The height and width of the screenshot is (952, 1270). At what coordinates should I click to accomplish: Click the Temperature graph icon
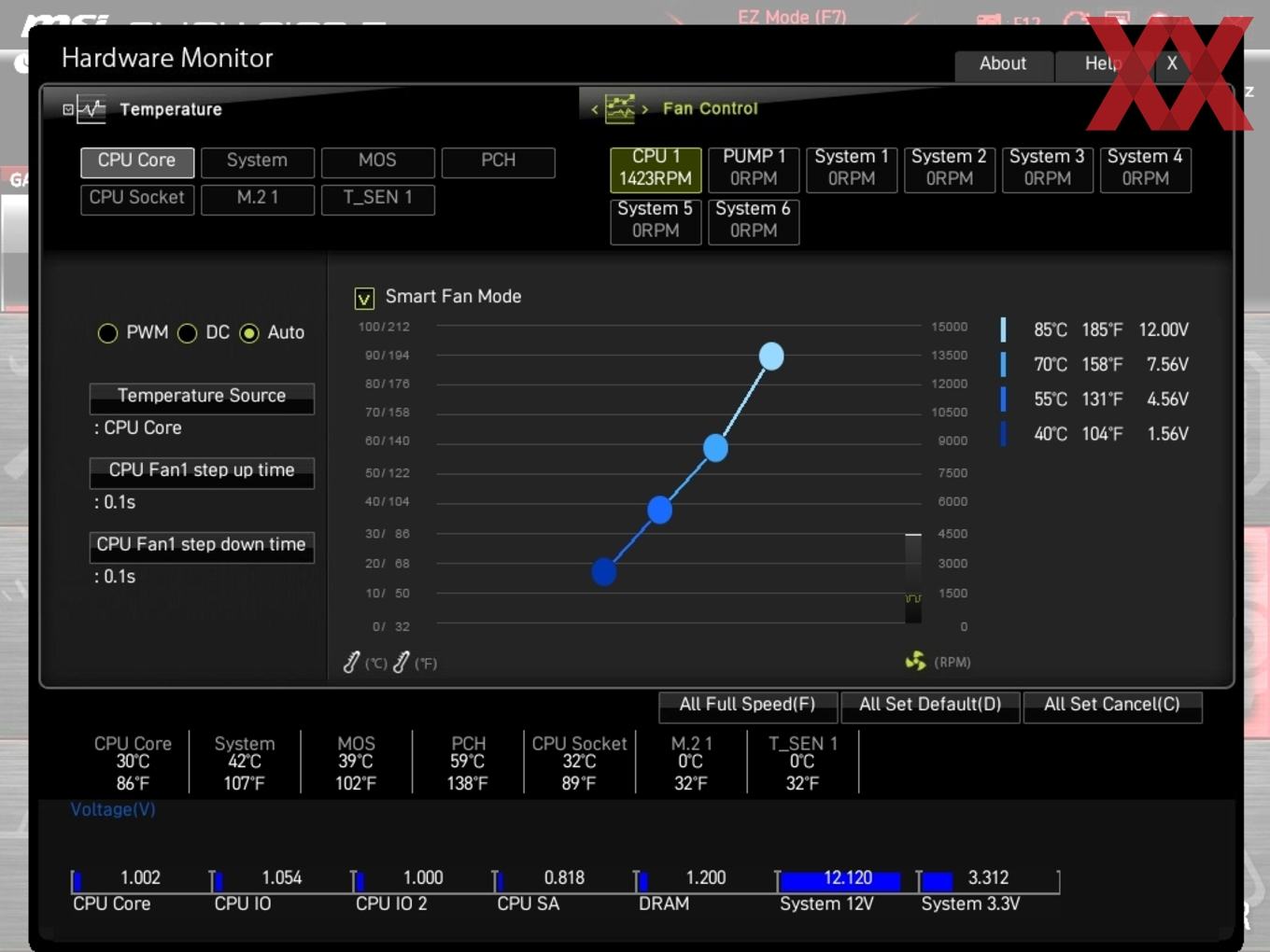(x=91, y=109)
